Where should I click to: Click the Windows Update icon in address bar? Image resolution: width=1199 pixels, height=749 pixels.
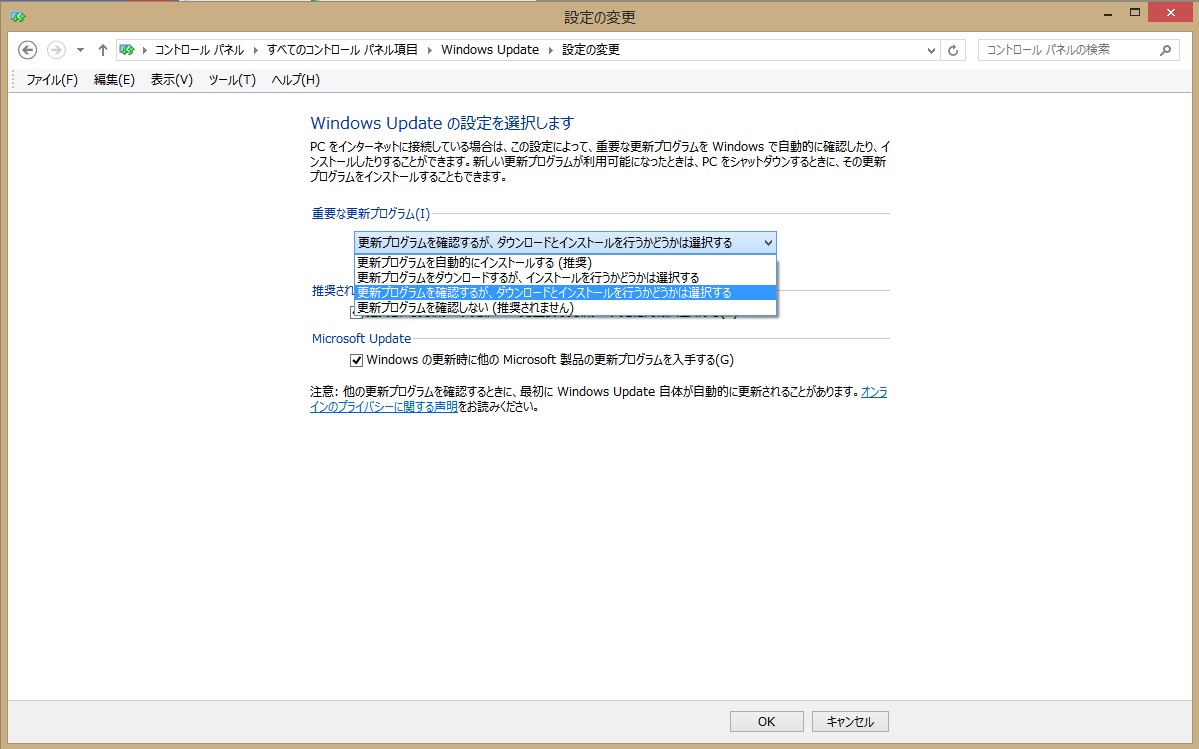pos(127,50)
